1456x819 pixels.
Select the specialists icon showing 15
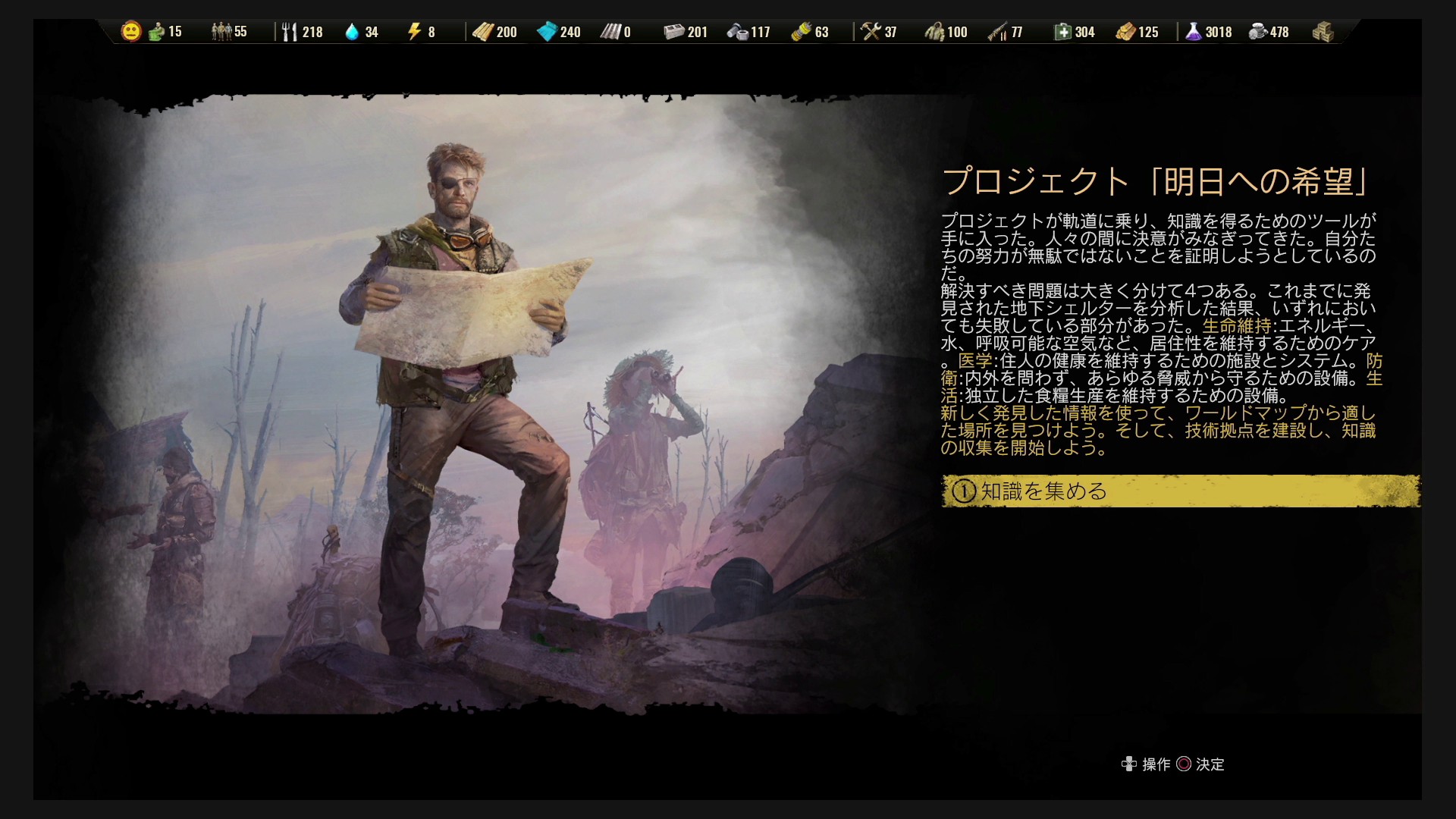pyautogui.click(x=155, y=32)
